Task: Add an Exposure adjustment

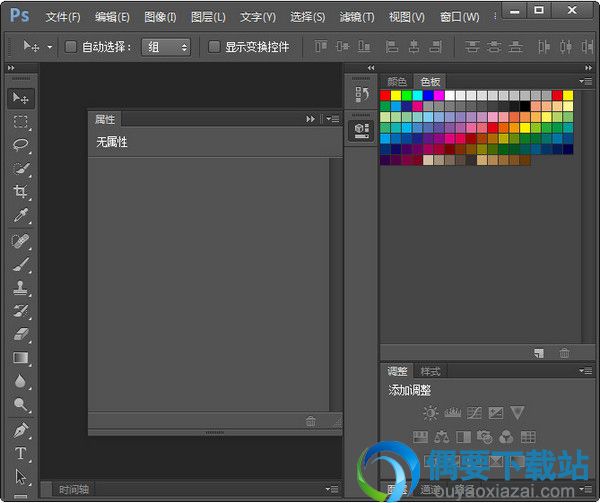Action: [x=496, y=413]
